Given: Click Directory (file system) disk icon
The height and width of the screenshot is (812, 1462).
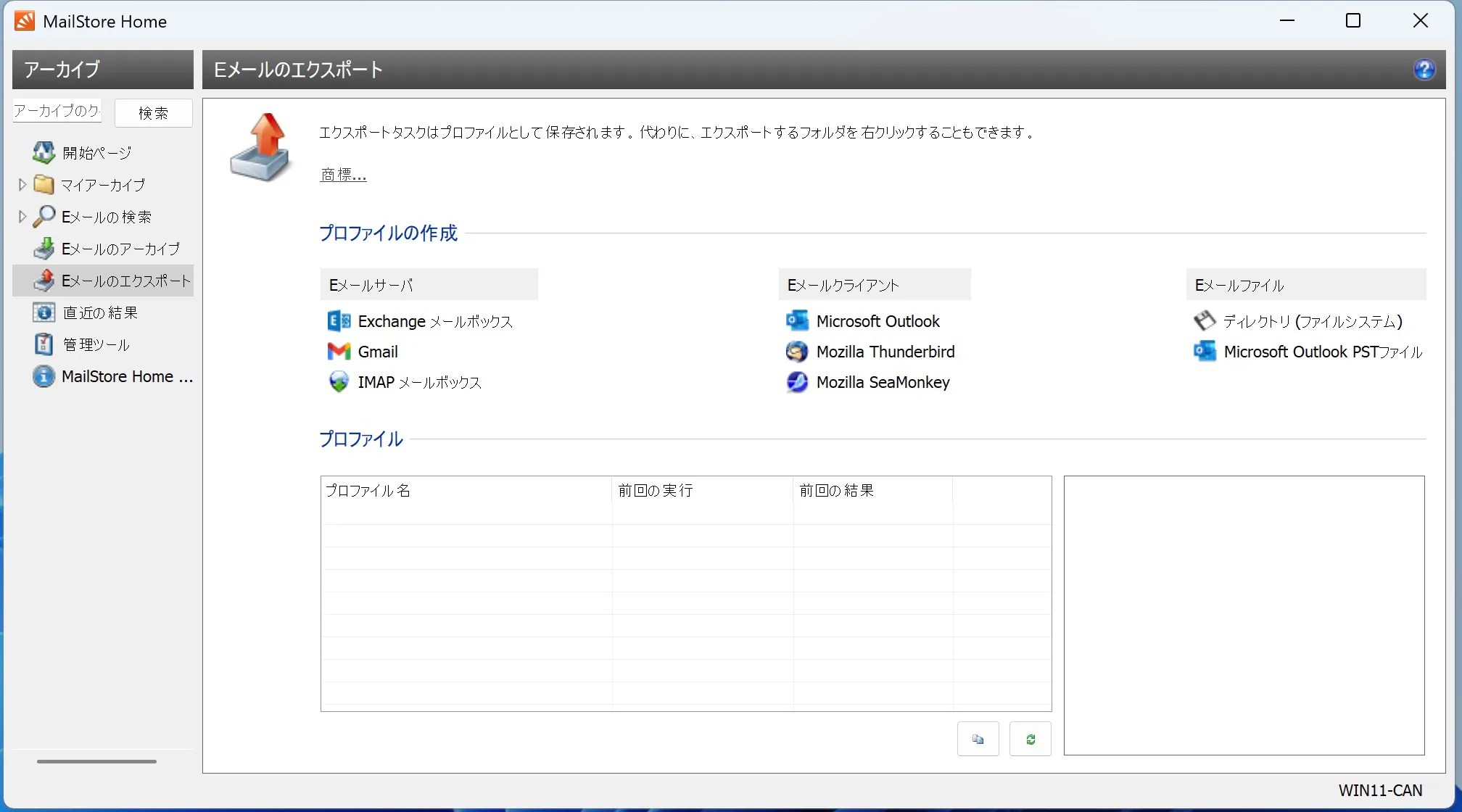Looking at the screenshot, I should click(x=1205, y=321).
